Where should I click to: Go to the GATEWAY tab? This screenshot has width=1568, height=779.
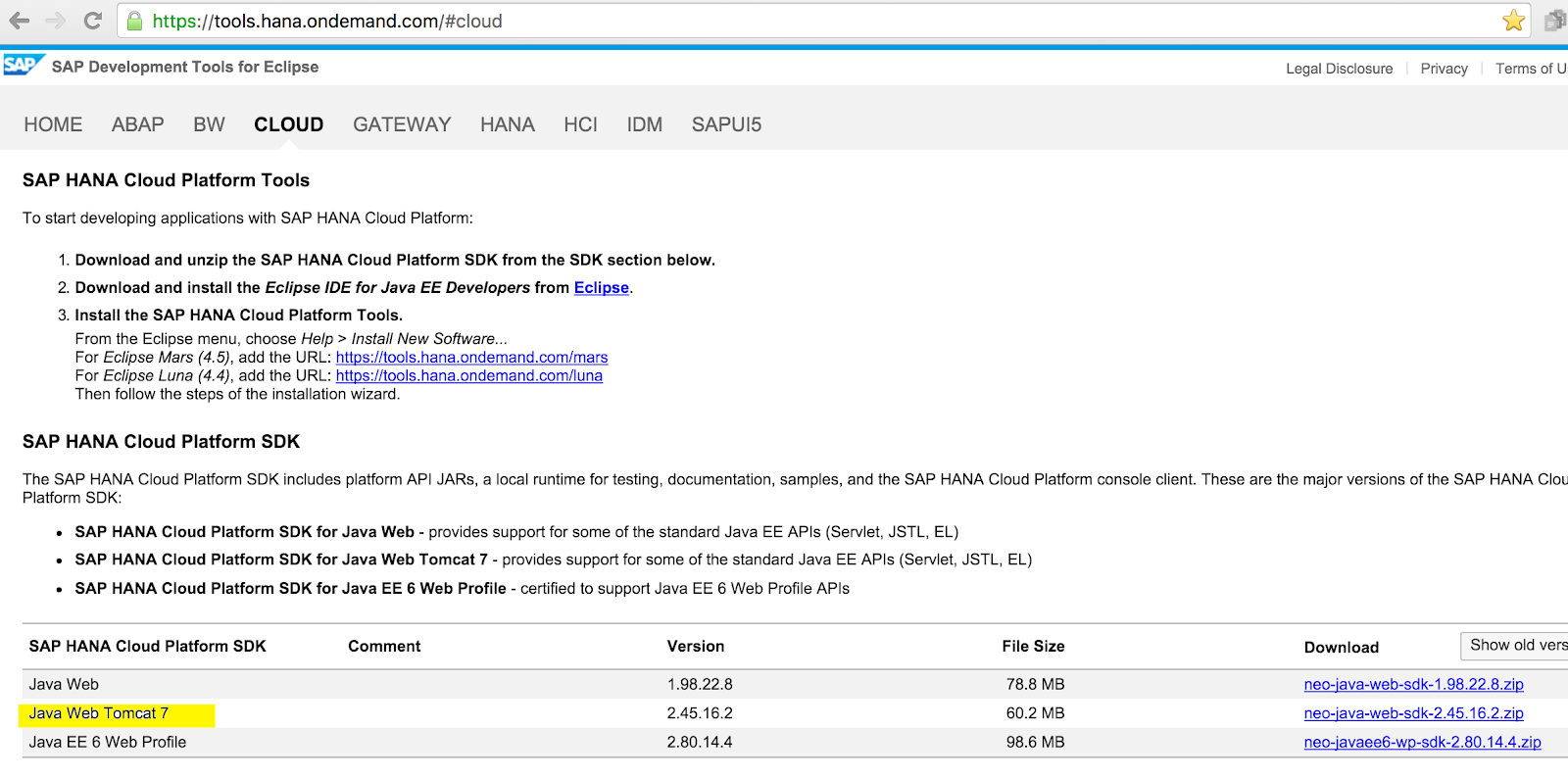[402, 124]
